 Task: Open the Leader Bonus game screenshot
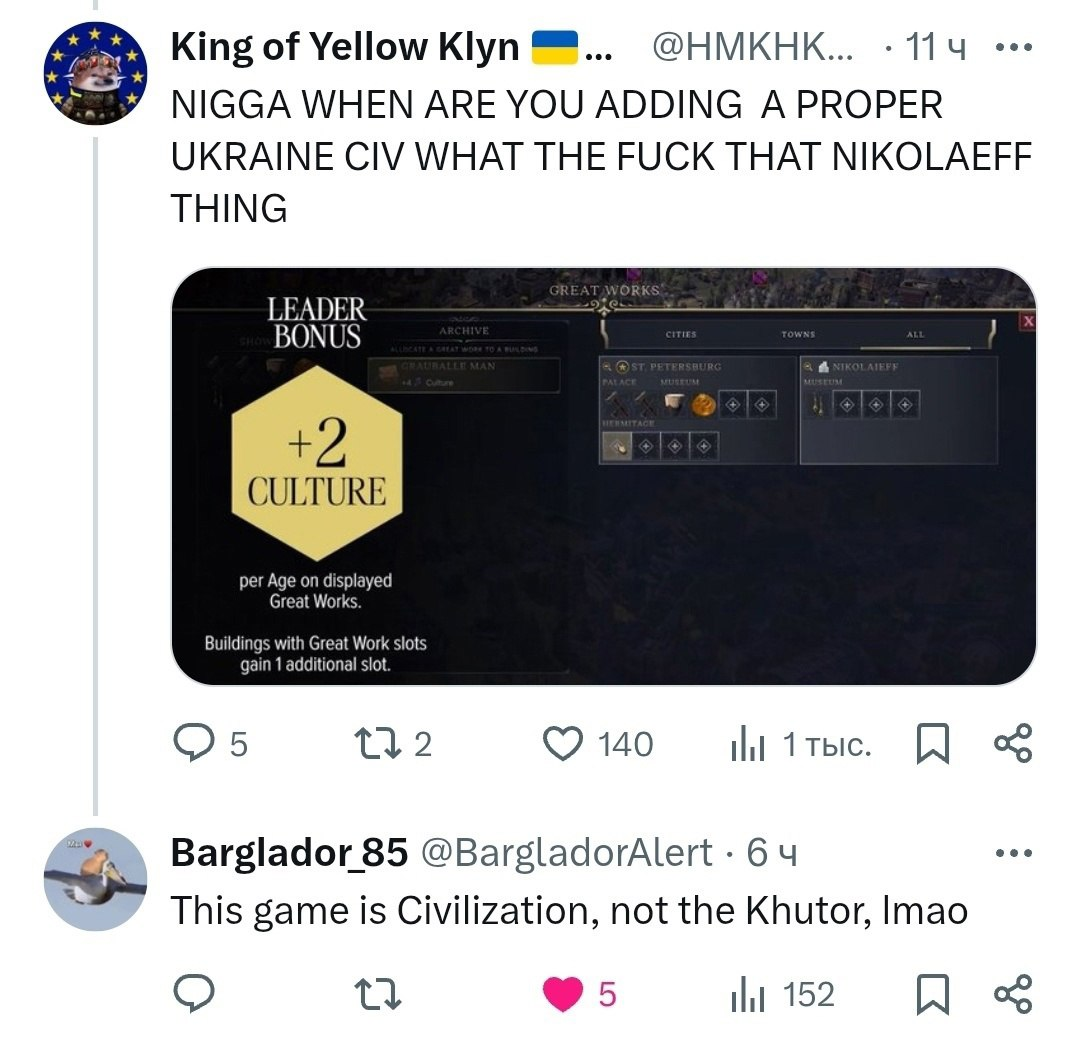(x=603, y=476)
